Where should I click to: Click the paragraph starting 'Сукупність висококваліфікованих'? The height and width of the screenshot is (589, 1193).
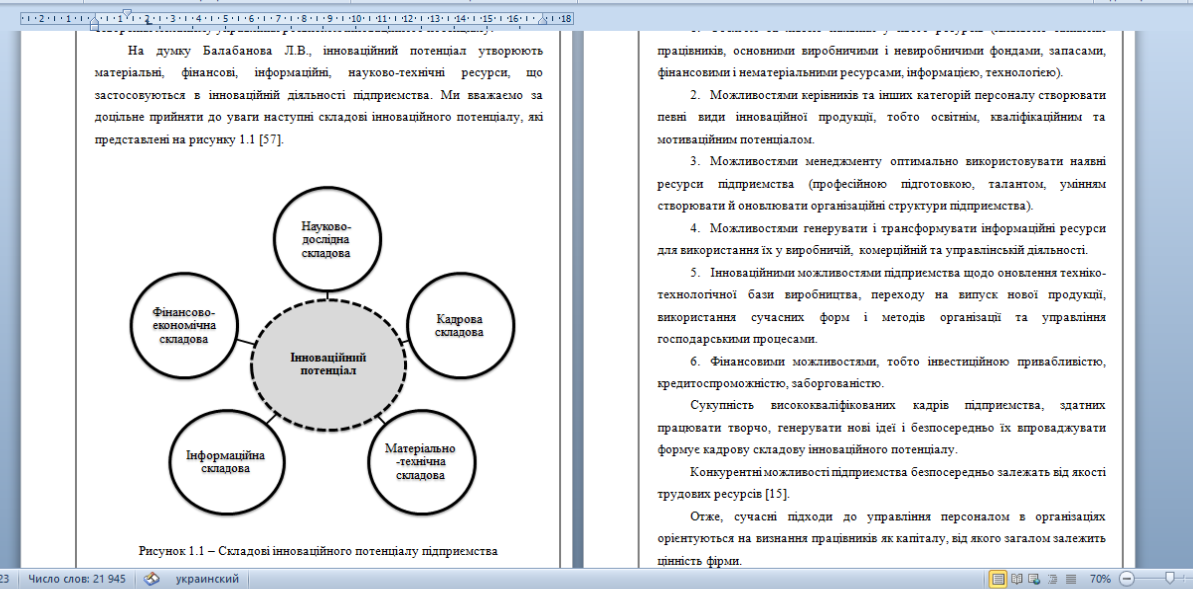[882, 428]
